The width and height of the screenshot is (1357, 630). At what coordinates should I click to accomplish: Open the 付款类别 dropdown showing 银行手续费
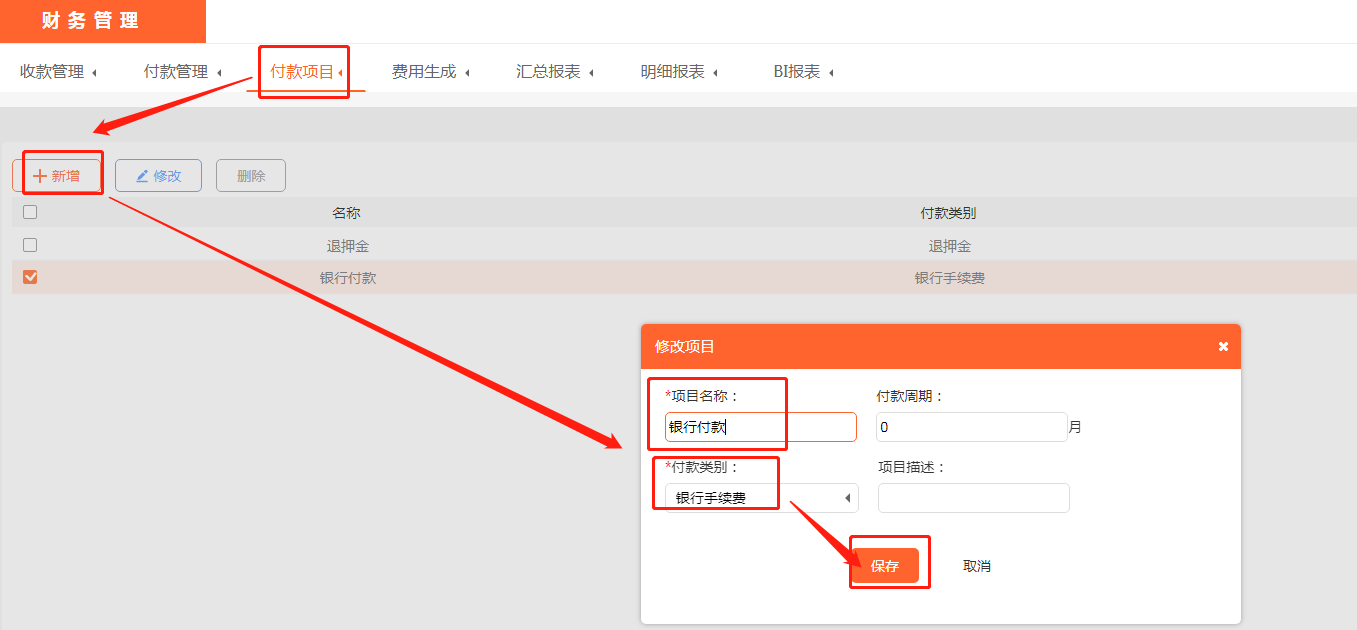coord(762,498)
